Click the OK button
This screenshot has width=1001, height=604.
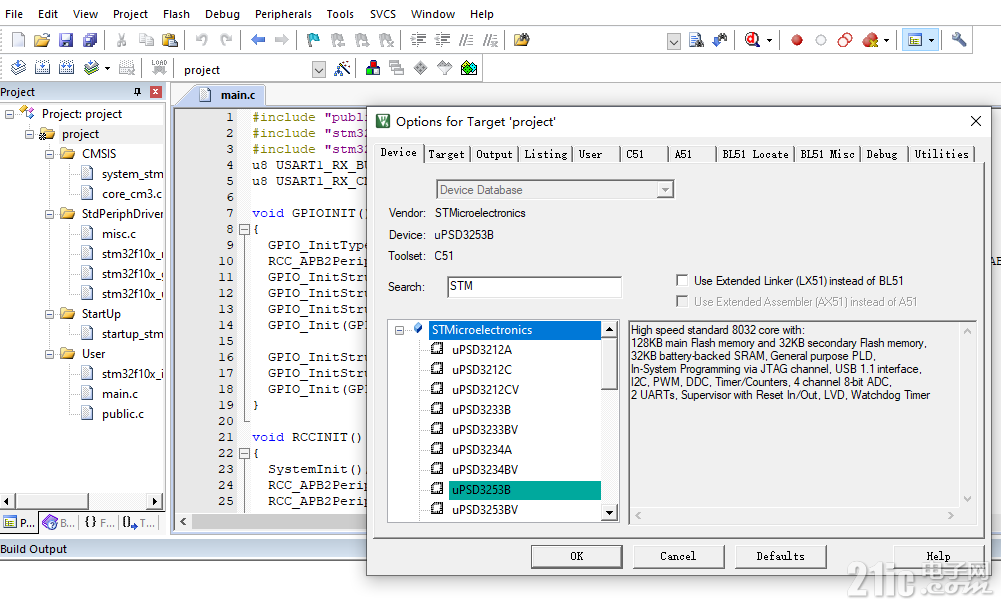point(576,556)
